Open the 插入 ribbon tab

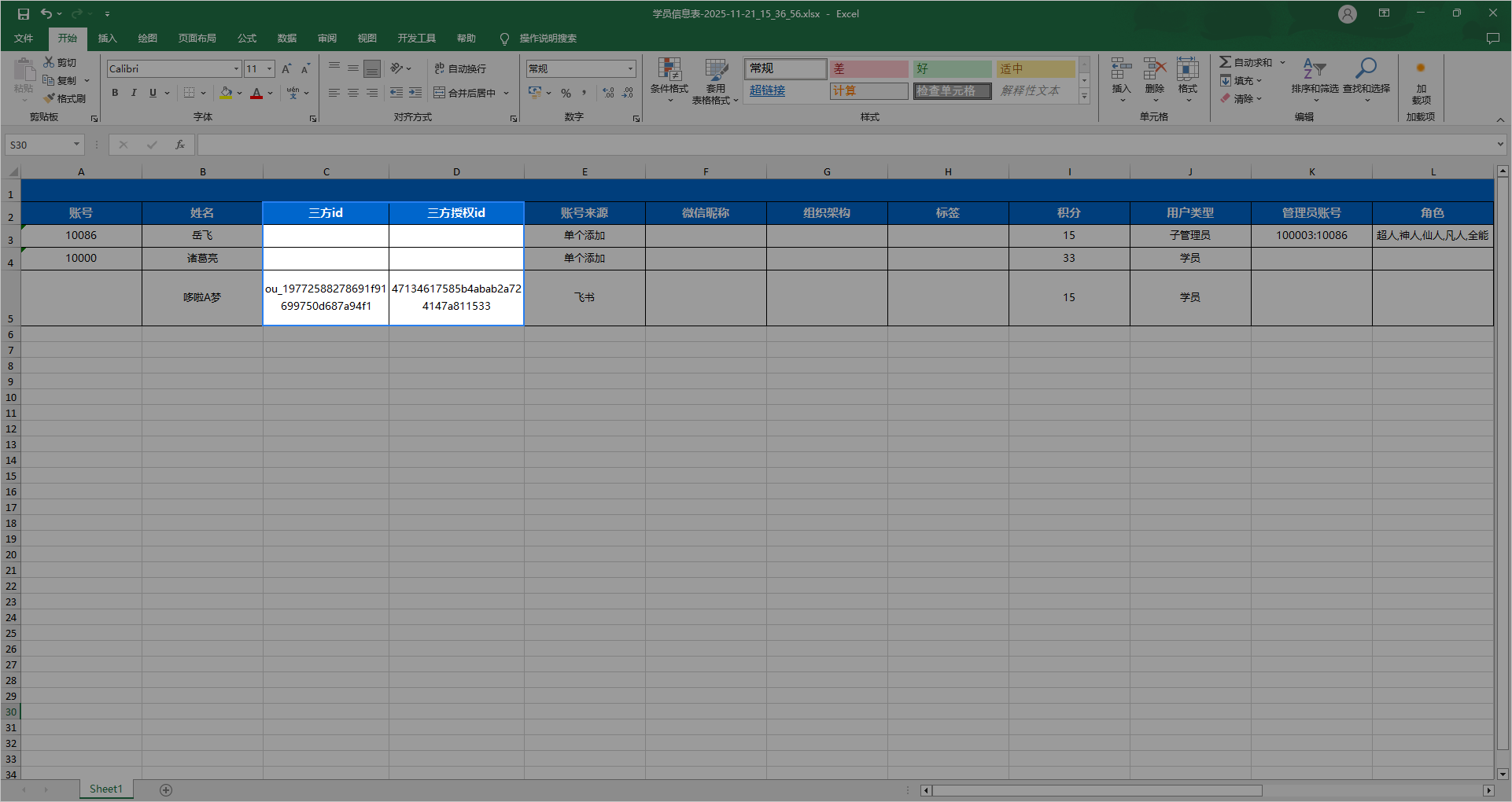coord(107,39)
